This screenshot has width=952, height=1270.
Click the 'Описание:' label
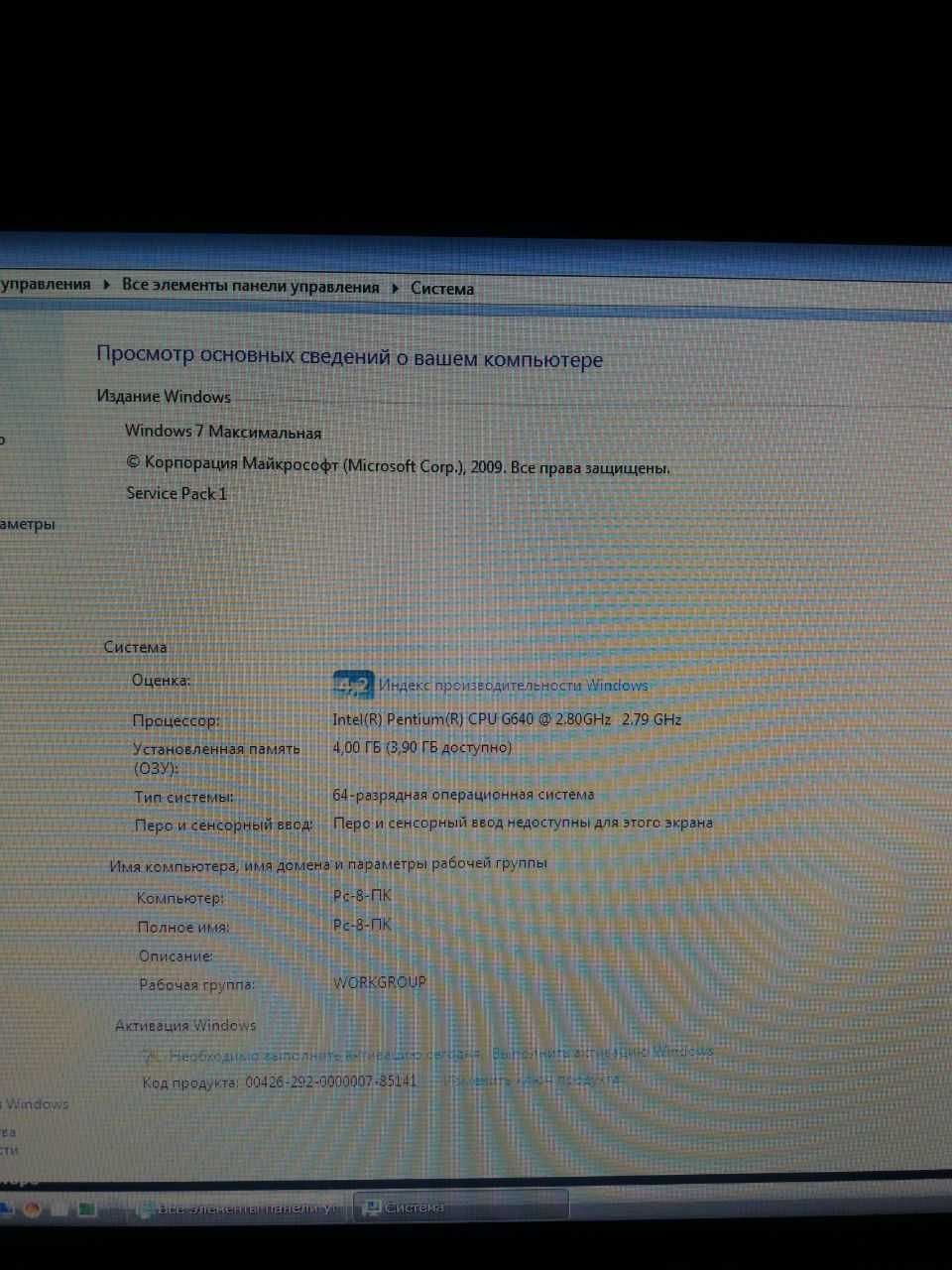tap(176, 956)
